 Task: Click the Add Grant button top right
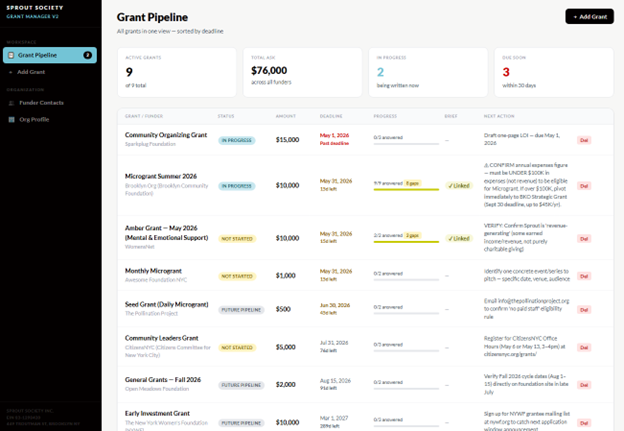tap(589, 17)
